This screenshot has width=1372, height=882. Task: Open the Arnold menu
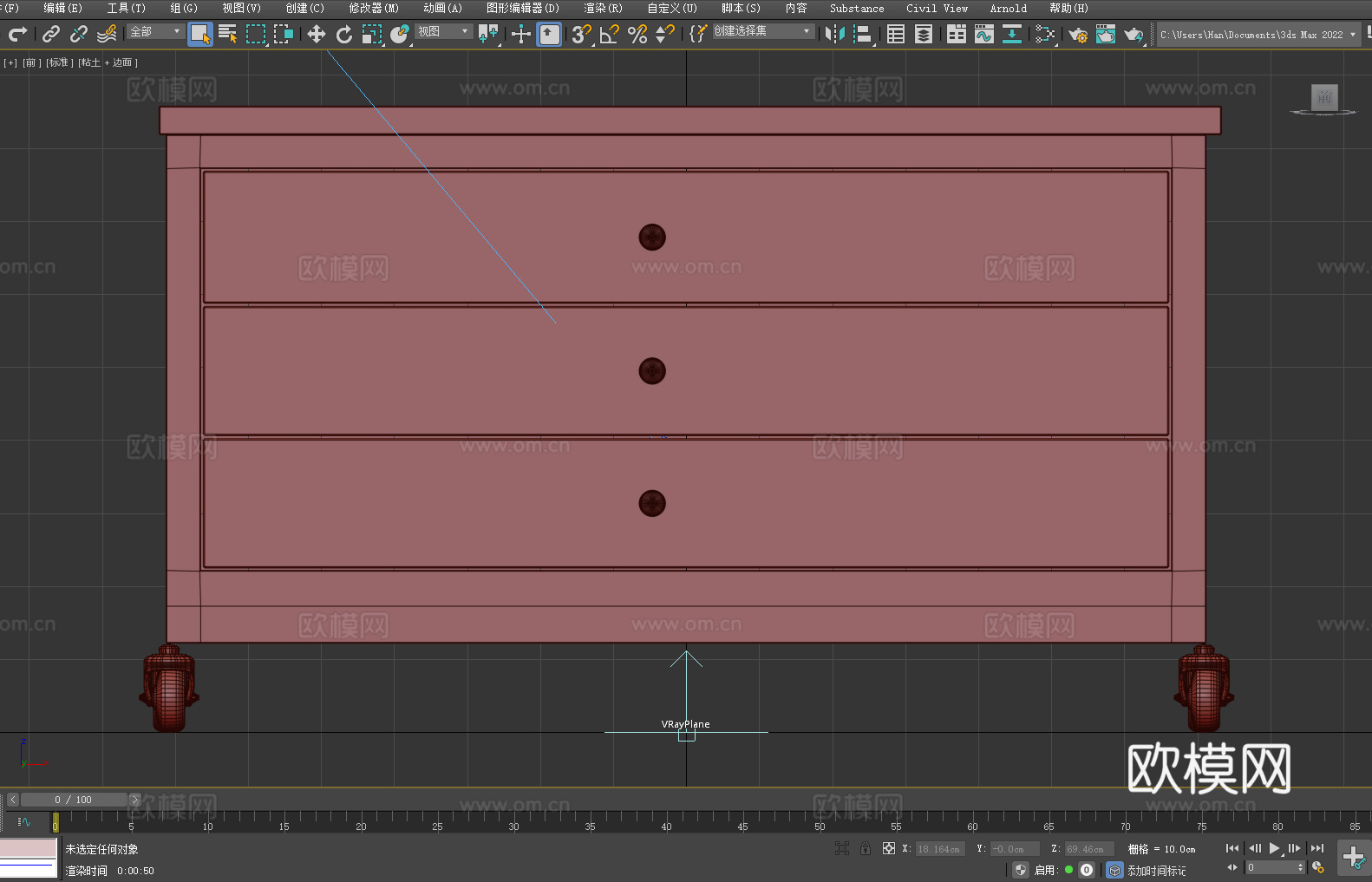click(1008, 8)
